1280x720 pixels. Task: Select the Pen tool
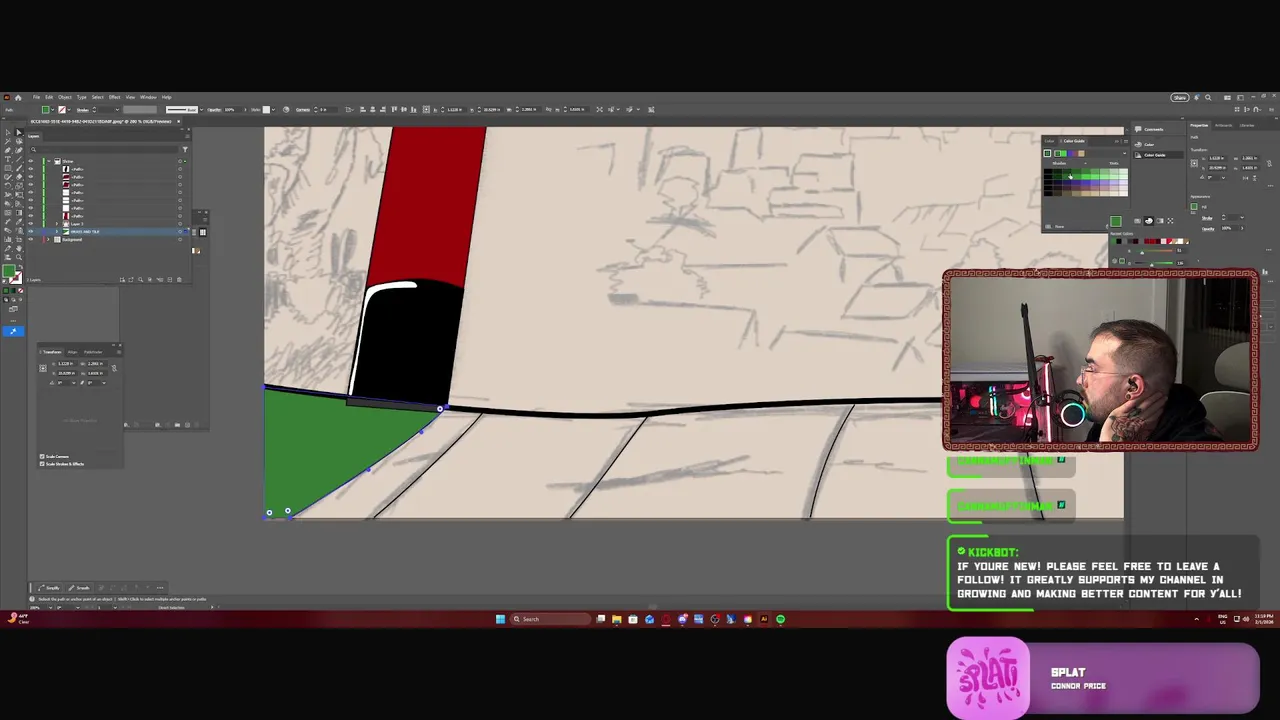pos(8,150)
